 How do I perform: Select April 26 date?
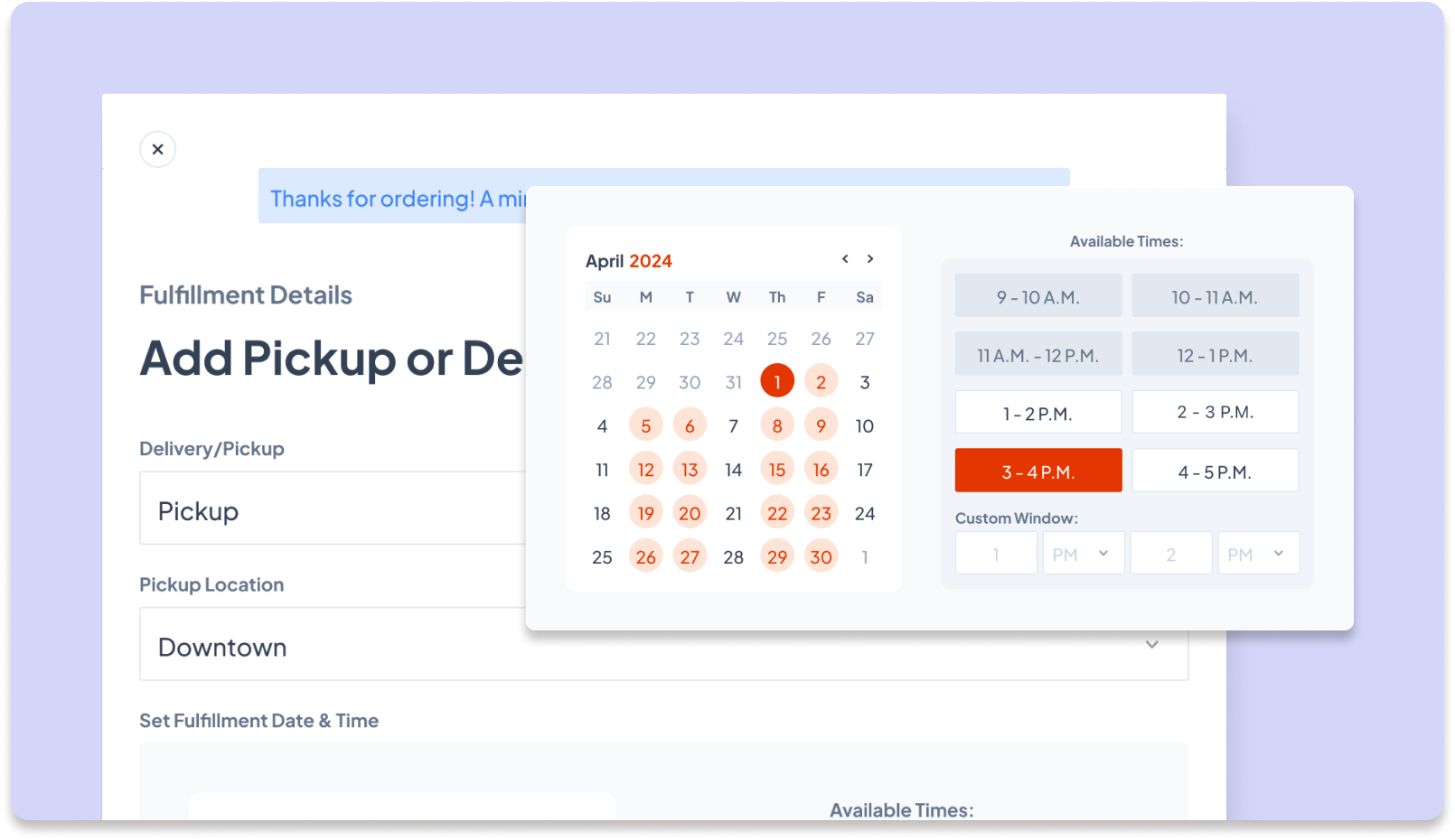[x=646, y=556]
